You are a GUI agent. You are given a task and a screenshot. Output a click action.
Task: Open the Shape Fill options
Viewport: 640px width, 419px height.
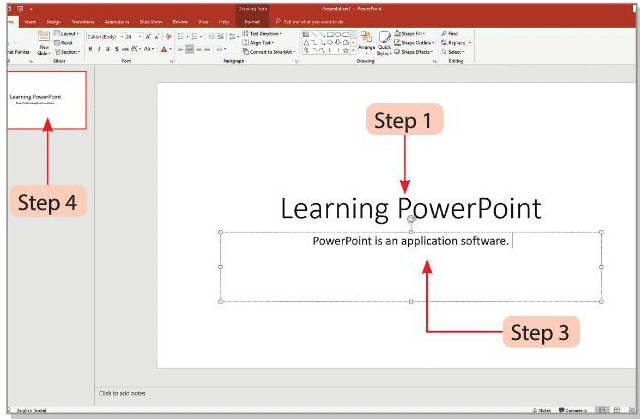[410, 34]
